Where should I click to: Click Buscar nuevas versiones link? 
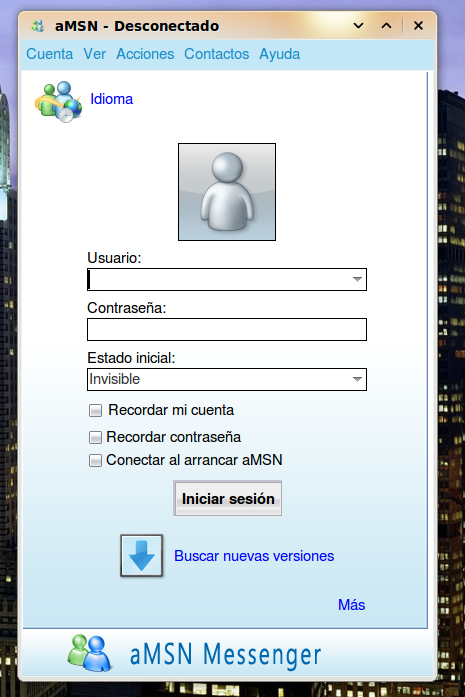[x=254, y=556]
